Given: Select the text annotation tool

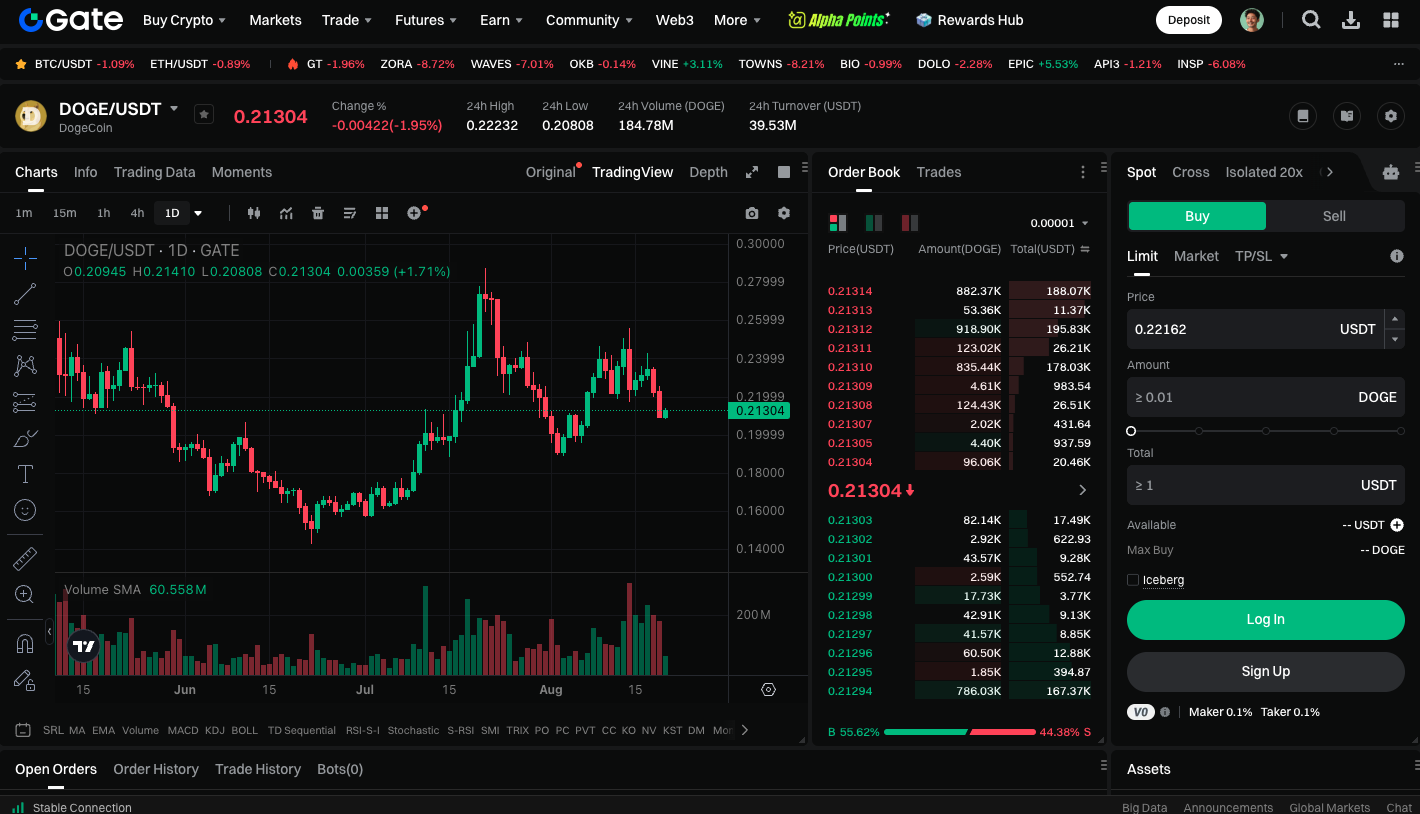Looking at the screenshot, I should [25, 474].
